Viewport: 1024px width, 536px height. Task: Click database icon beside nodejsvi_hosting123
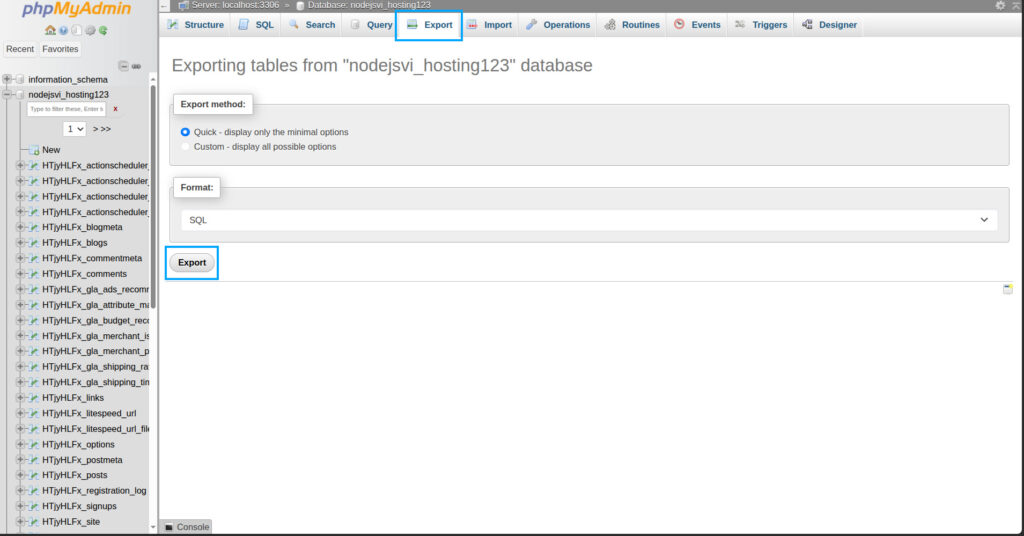pos(20,95)
